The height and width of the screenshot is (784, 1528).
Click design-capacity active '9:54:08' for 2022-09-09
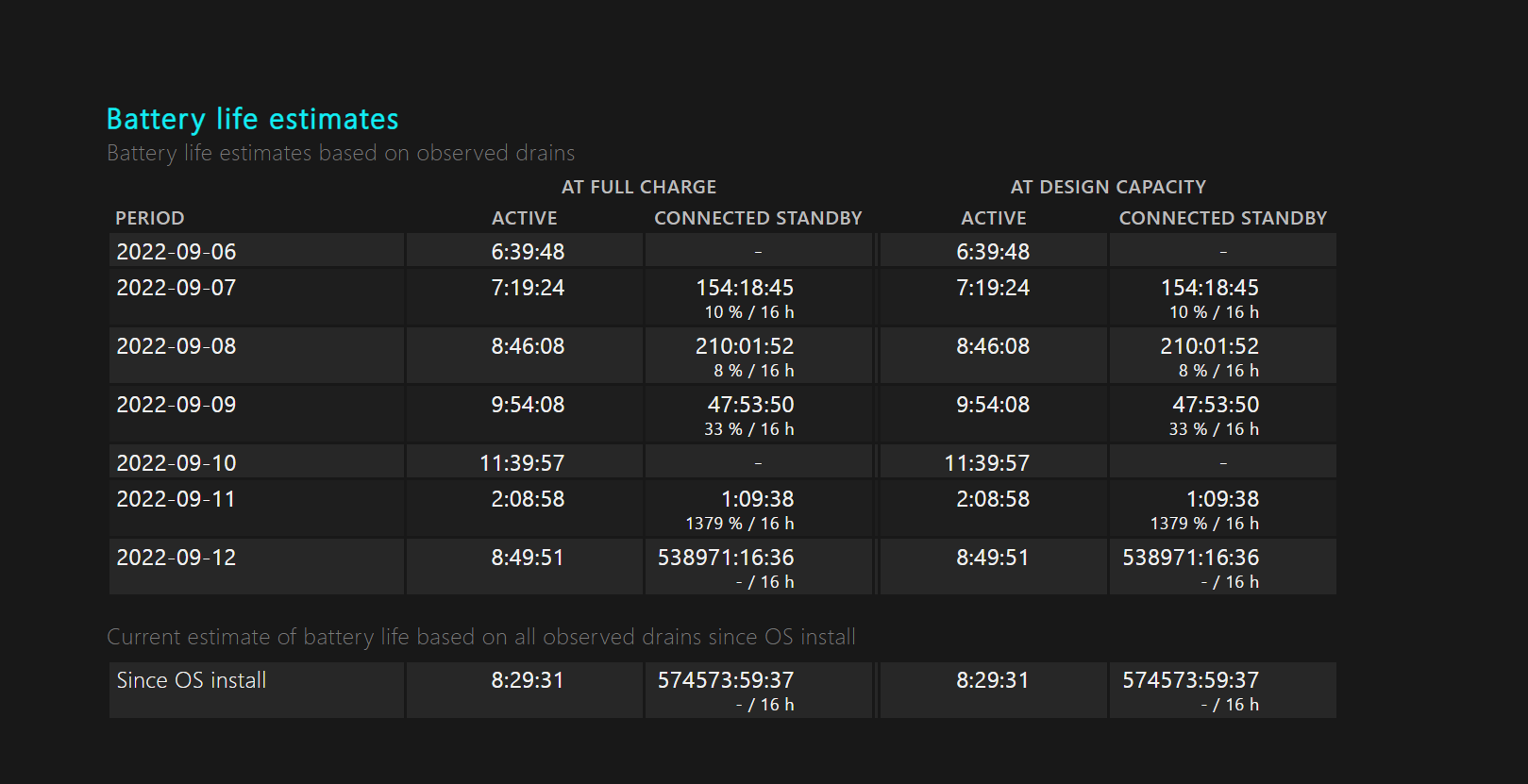click(x=993, y=405)
